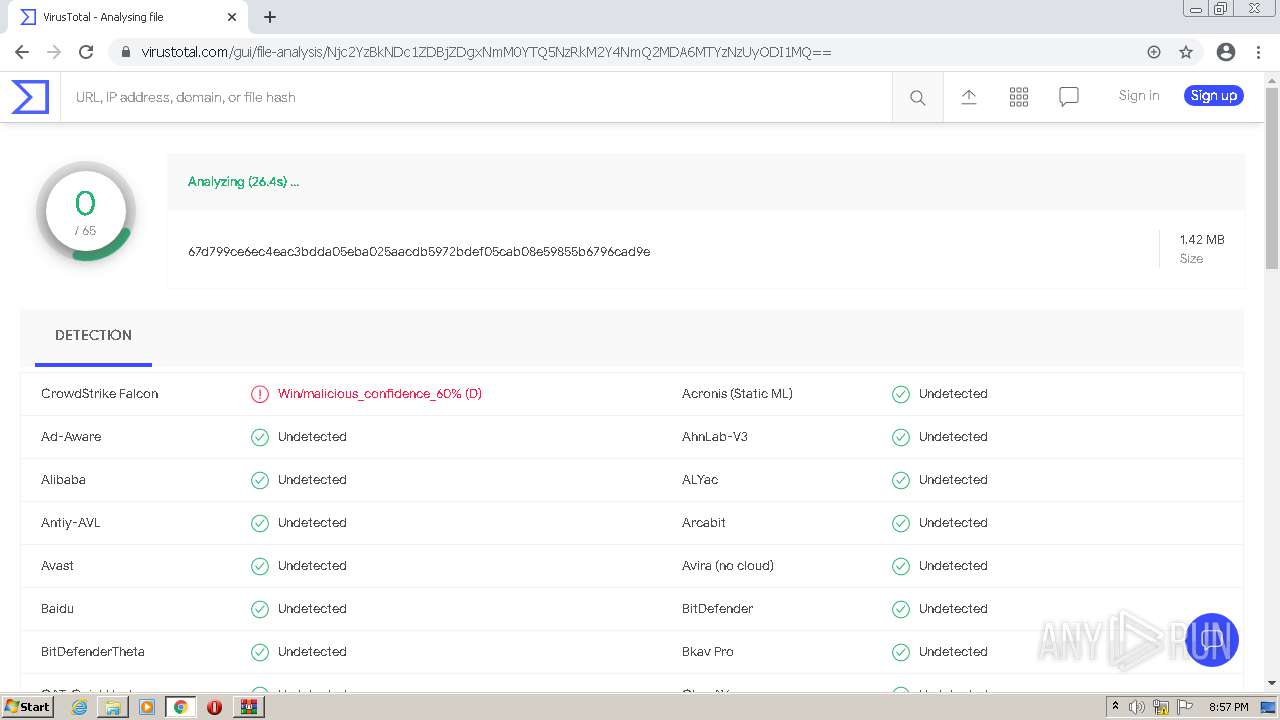This screenshot has width=1280, height=720.
Task: Open the chat bubble floating button
Action: tap(1212, 640)
